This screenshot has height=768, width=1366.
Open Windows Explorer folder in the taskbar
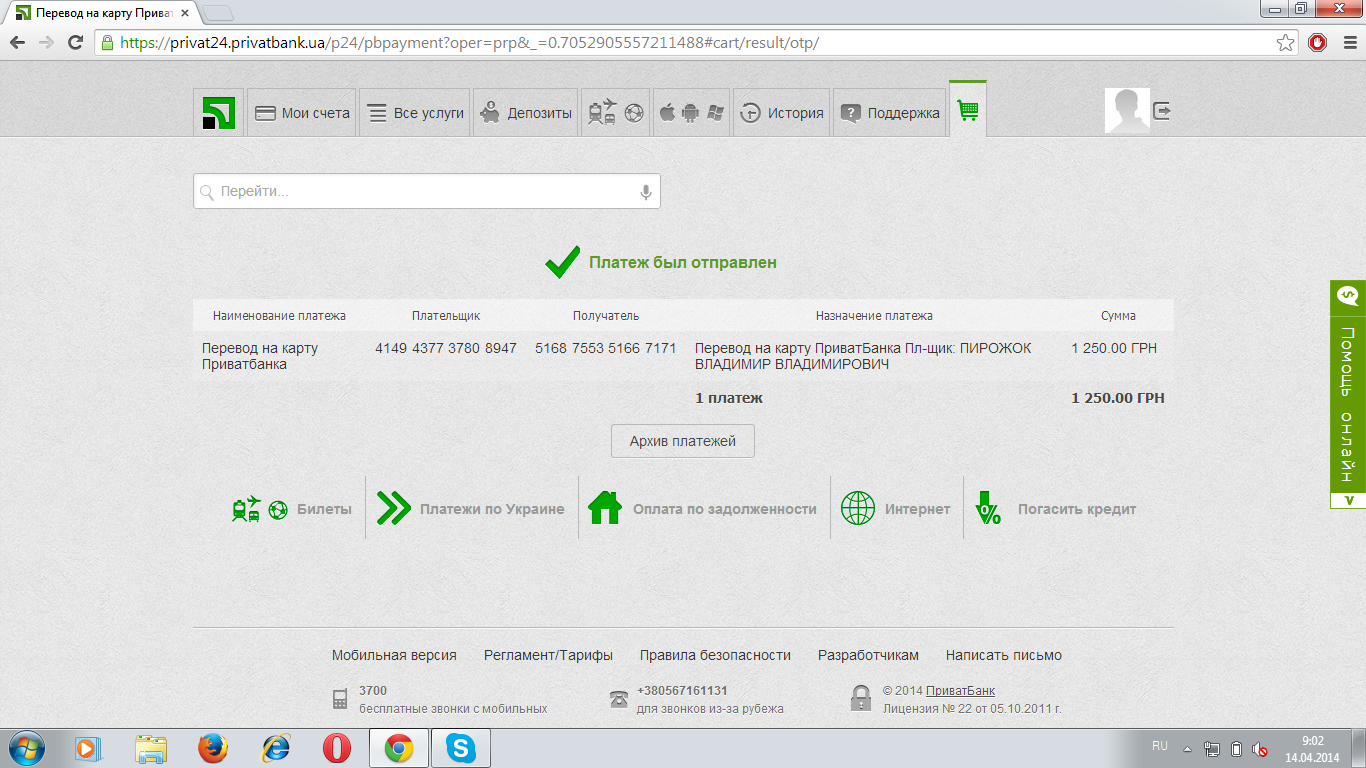[x=151, y=748]
